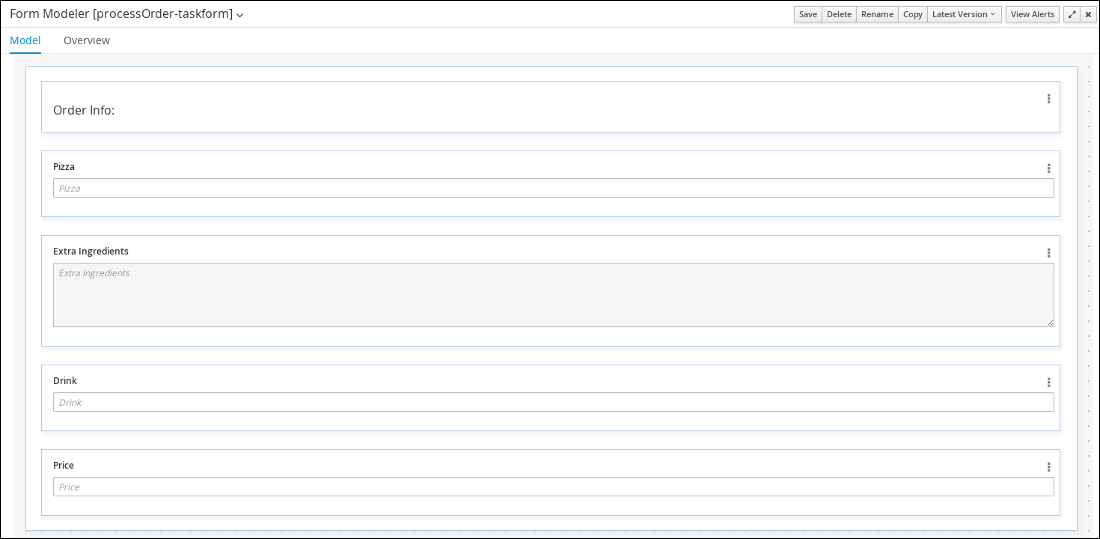Open kebab menu for Pizza field
This screenshot has width=1100, height=539.
click(x=1048, y=168)
